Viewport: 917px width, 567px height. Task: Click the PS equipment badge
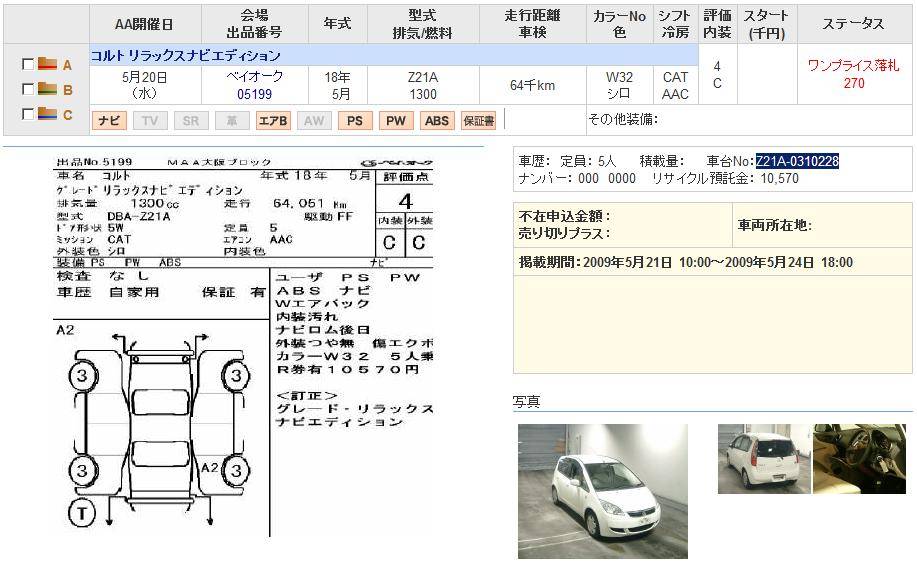click(x=354, y=120)
